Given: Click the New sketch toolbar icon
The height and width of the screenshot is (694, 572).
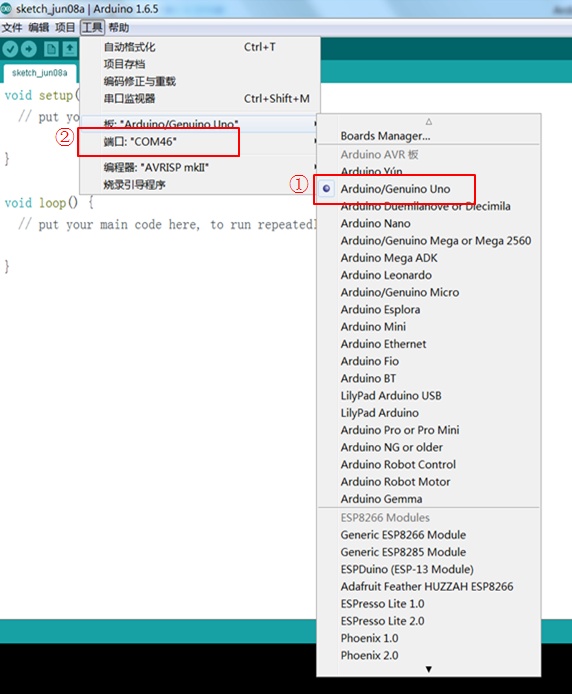Looking at the screenshot, I should click(51, 49).
